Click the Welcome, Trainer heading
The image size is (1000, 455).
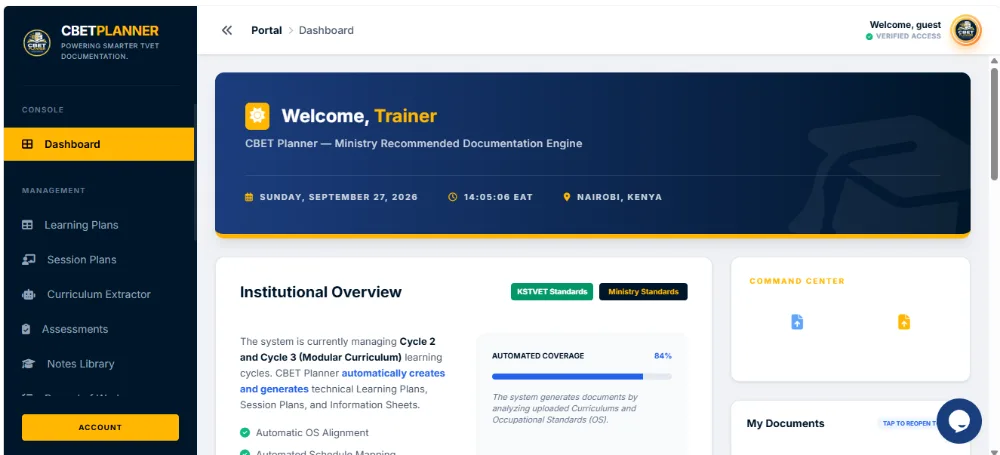click(x=359, y=116)
